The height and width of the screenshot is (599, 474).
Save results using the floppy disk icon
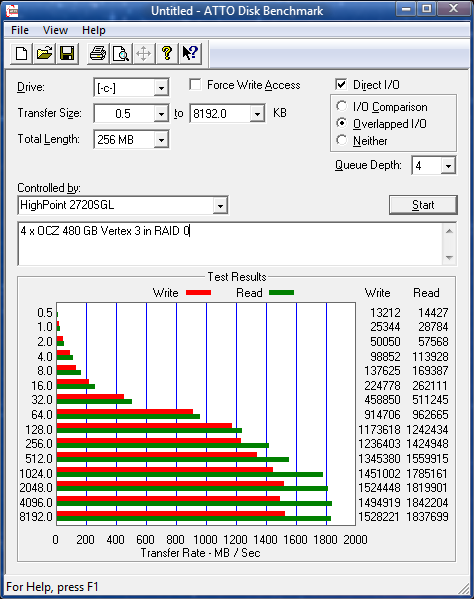pyautogui.click(x=67, y=53)
